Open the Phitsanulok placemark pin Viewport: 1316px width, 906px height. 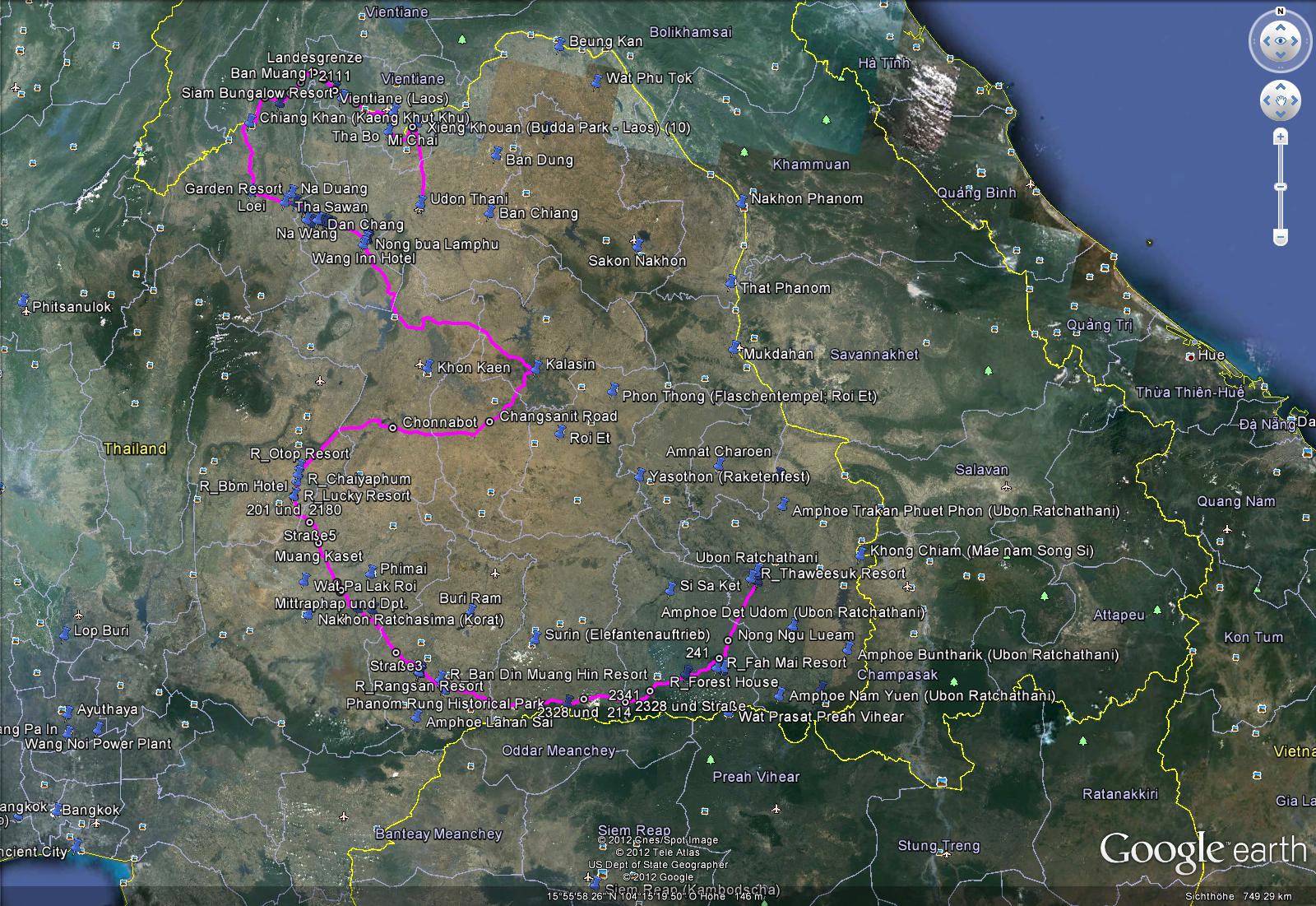click(x=24, y=302)
